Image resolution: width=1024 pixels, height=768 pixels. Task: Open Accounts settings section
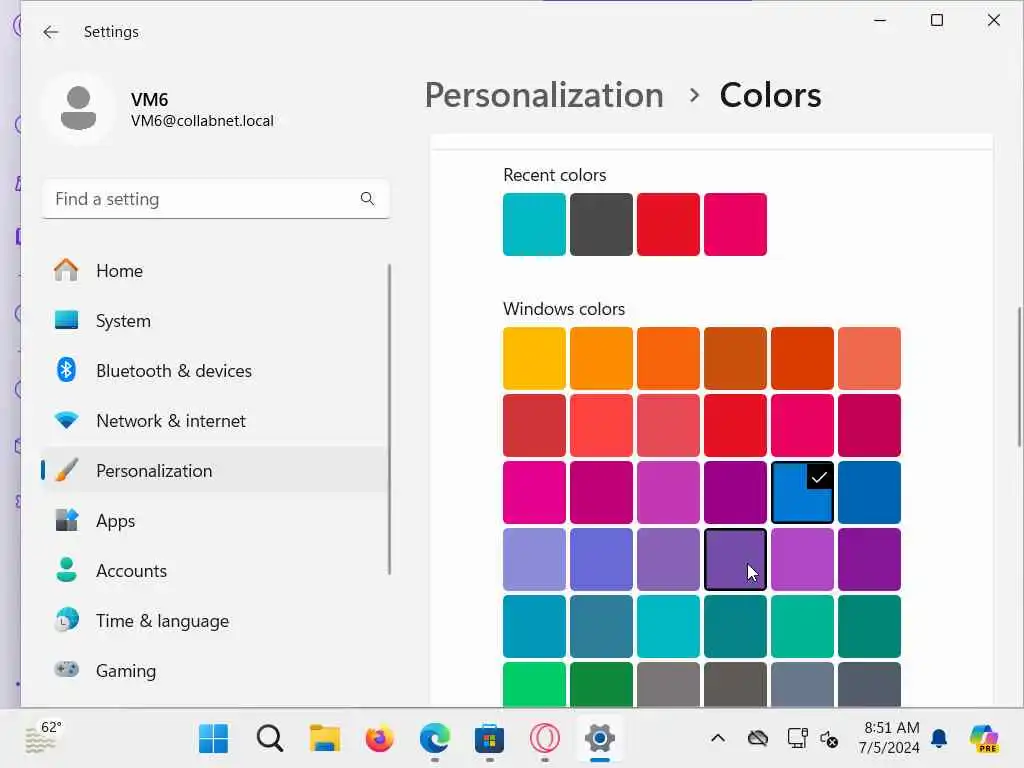(x=131, y=571)
